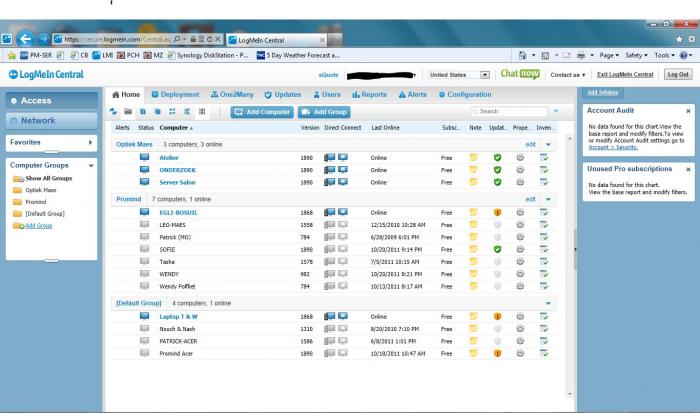This screenshot has width=700, height=413.
Task: Select the Access sidebar button
Action: pos(52,101)
